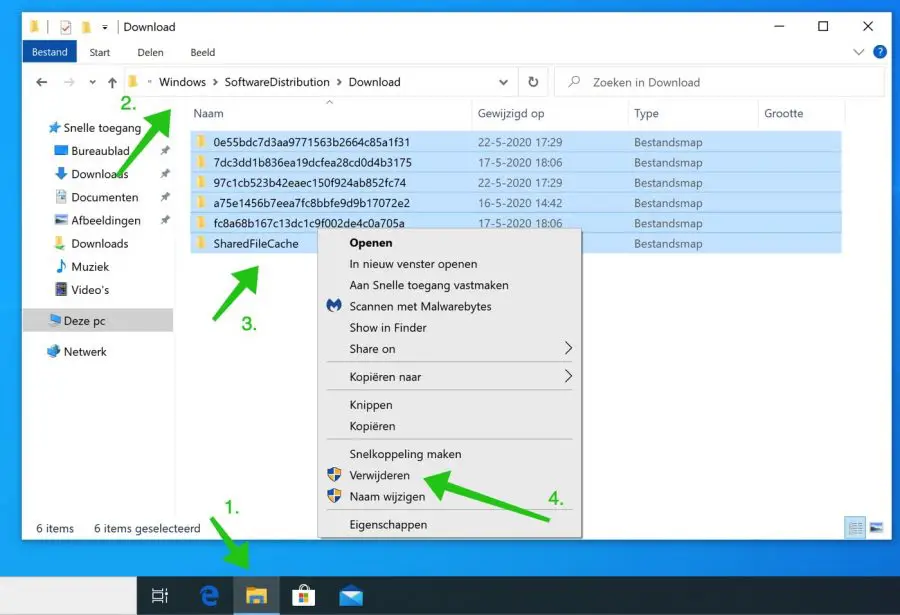The width and height of the screenshot is (900, 615).
Task: Sort by the Grootte column header
Action: 783,113
